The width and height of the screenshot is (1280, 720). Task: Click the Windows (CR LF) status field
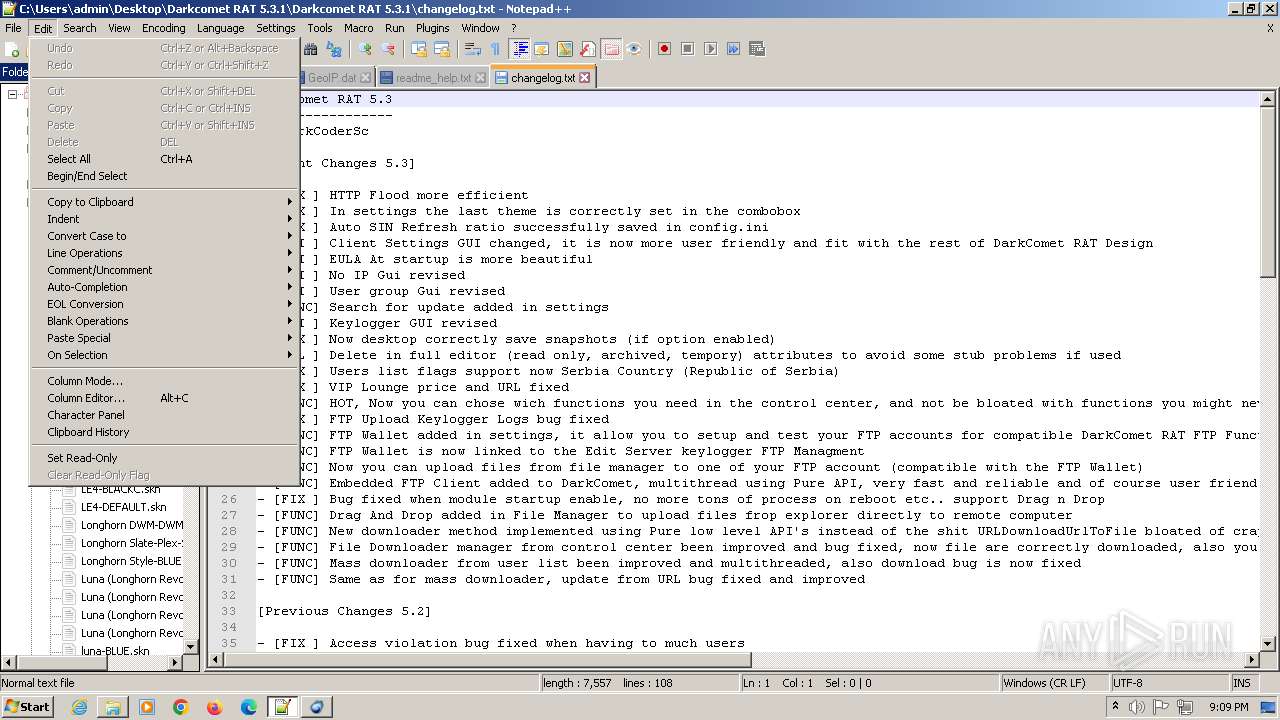click(1055, 683)
